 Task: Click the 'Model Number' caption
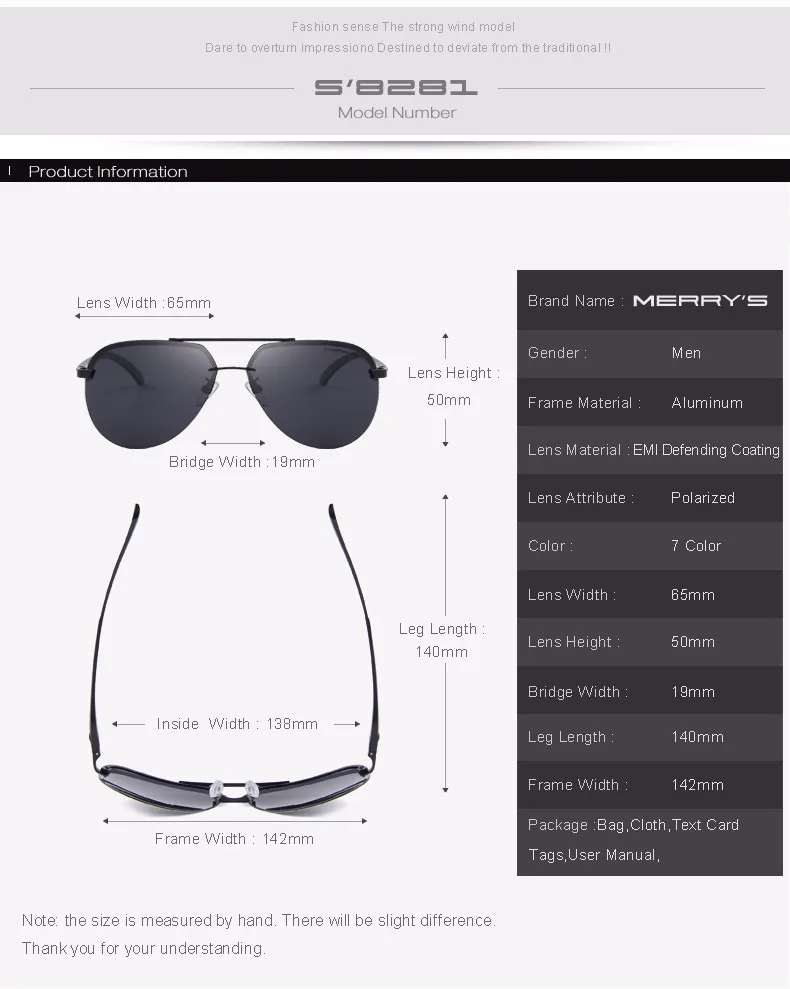pos(397,113)
